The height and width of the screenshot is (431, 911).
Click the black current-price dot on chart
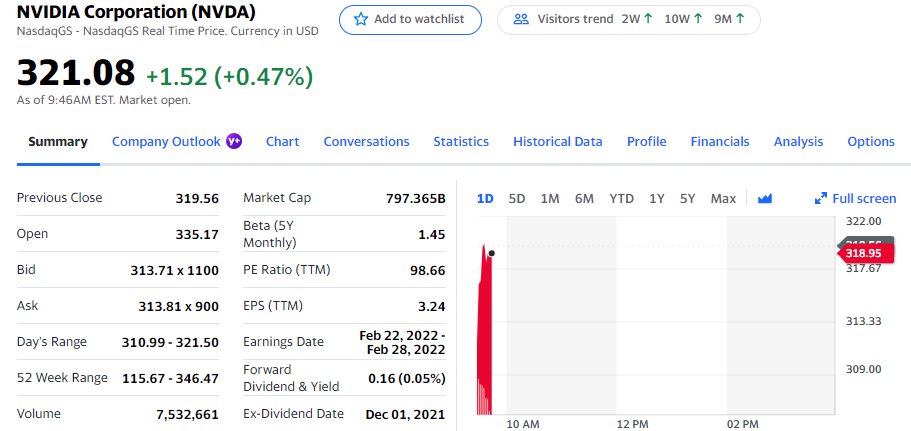point(492,253)
